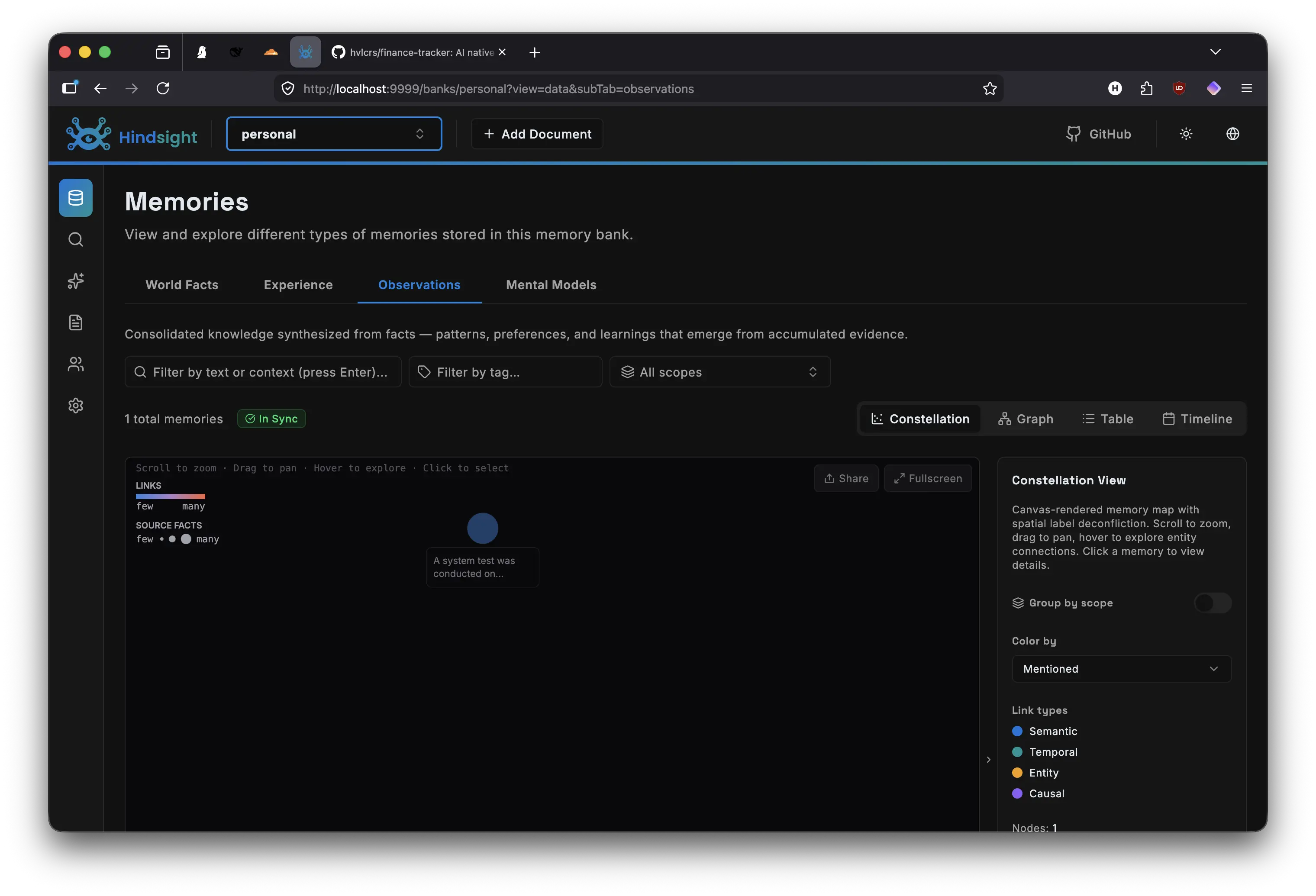Image resolution: width=1316 pixels, height=896 pixels.
Task: Open the Memories database sidebar icon
Action: 75,198
